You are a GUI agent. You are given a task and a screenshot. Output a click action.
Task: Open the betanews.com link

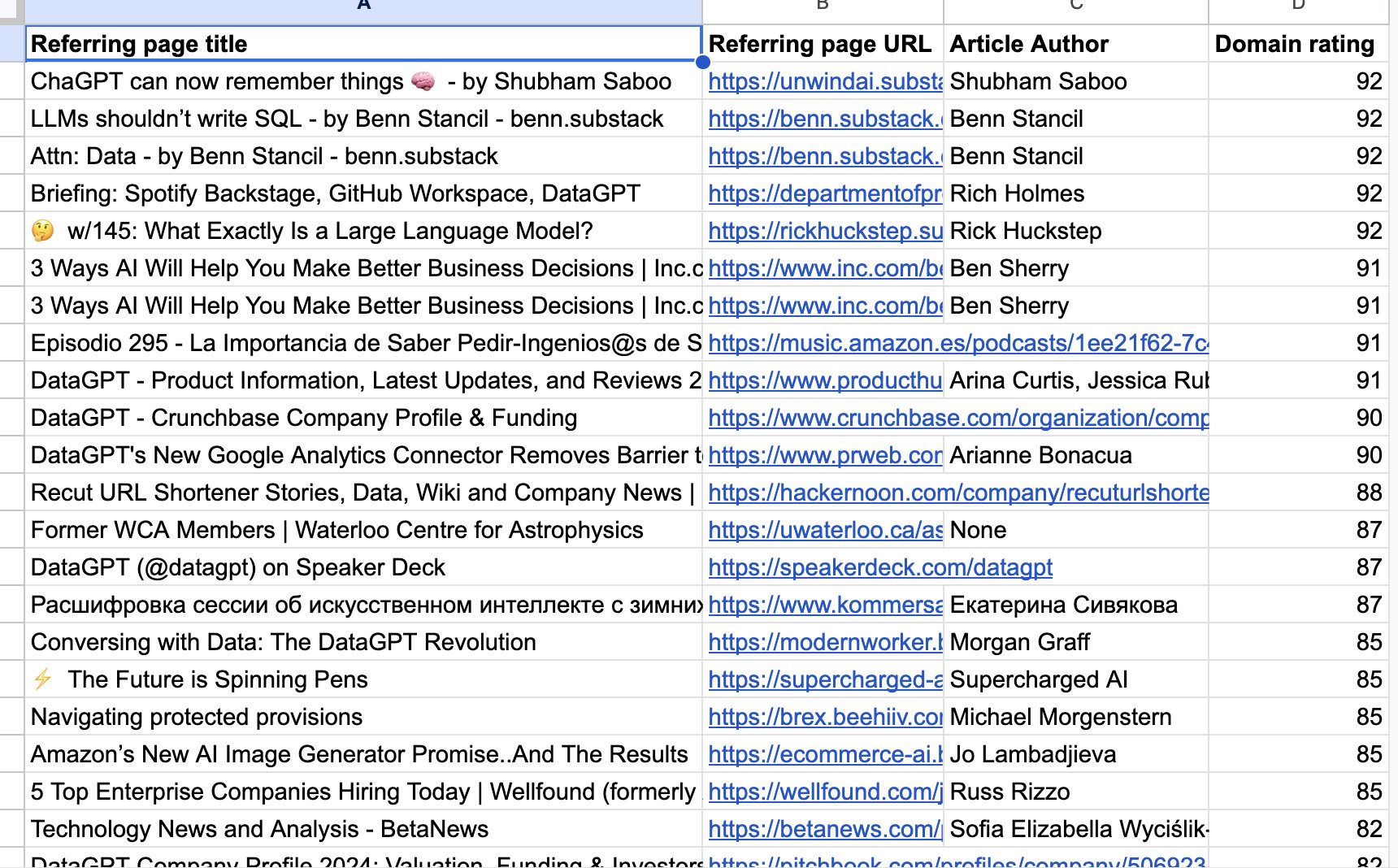825,829
